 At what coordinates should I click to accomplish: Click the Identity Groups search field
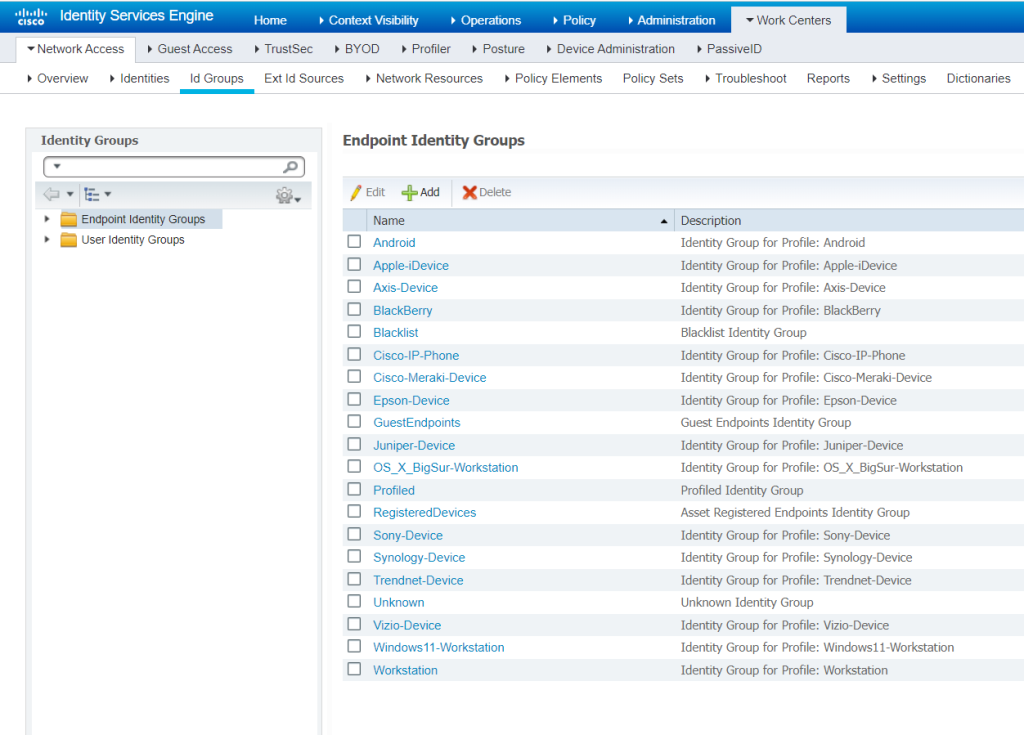[174, 167]
